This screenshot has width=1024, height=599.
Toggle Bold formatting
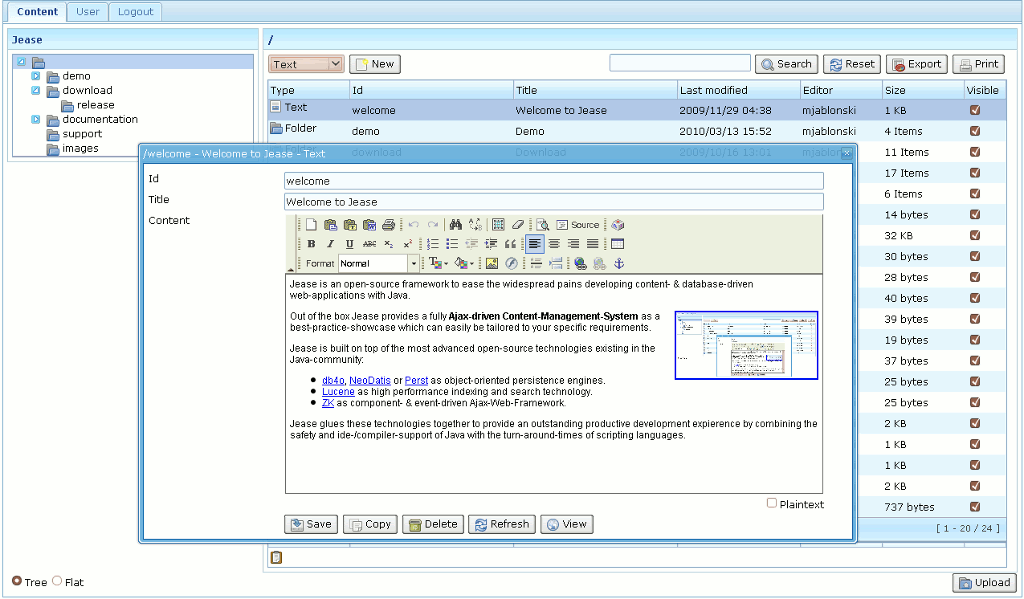coord(311,244)
